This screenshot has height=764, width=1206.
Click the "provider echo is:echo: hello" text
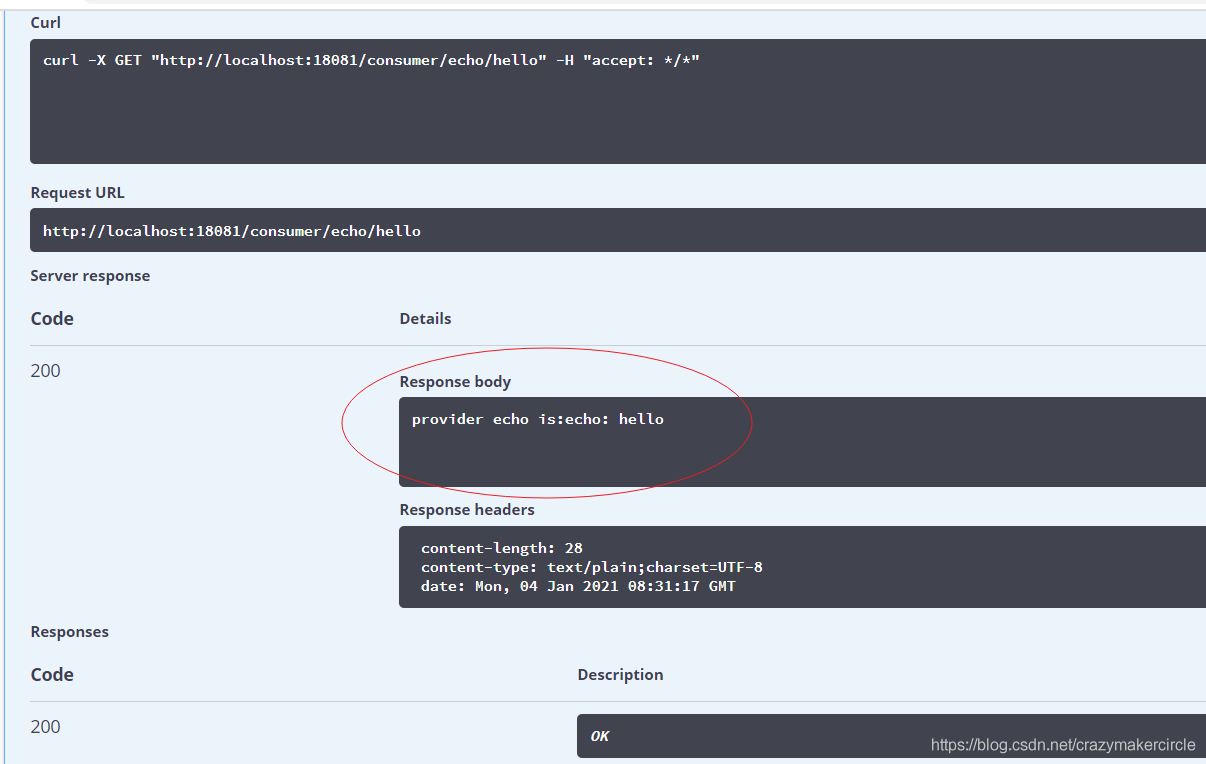click(x=537, y=419)
